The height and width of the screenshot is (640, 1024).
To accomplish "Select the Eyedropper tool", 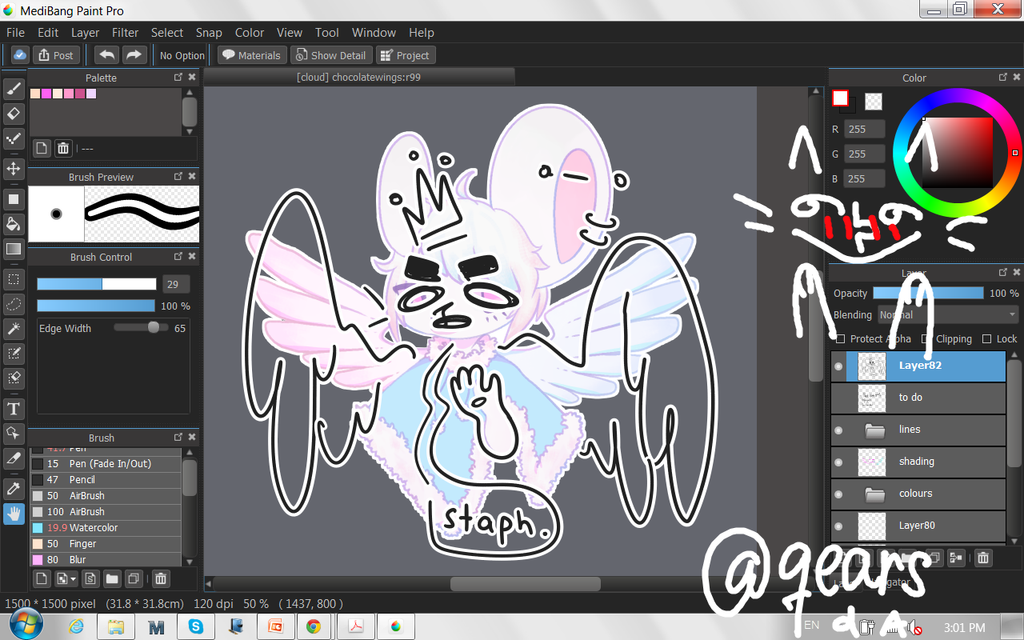I will click(x=14, y=488).
